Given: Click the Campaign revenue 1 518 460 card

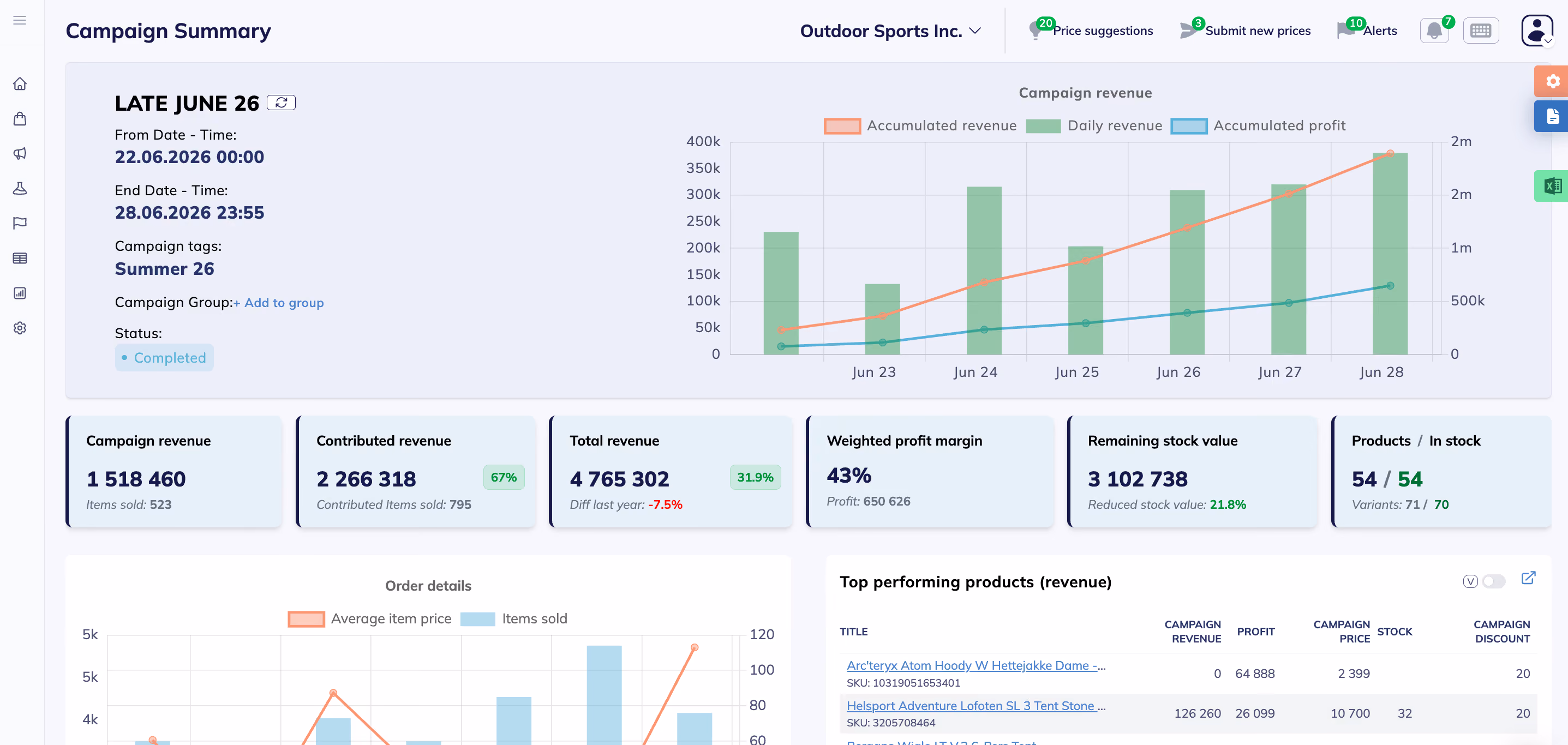Looking at the screenshot, I should 173,471.
